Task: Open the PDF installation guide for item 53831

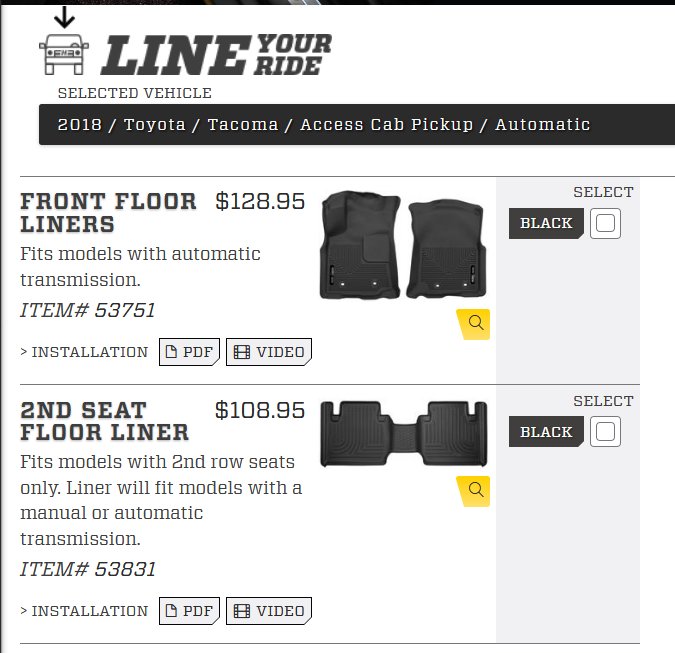Action: coord(189,610)
